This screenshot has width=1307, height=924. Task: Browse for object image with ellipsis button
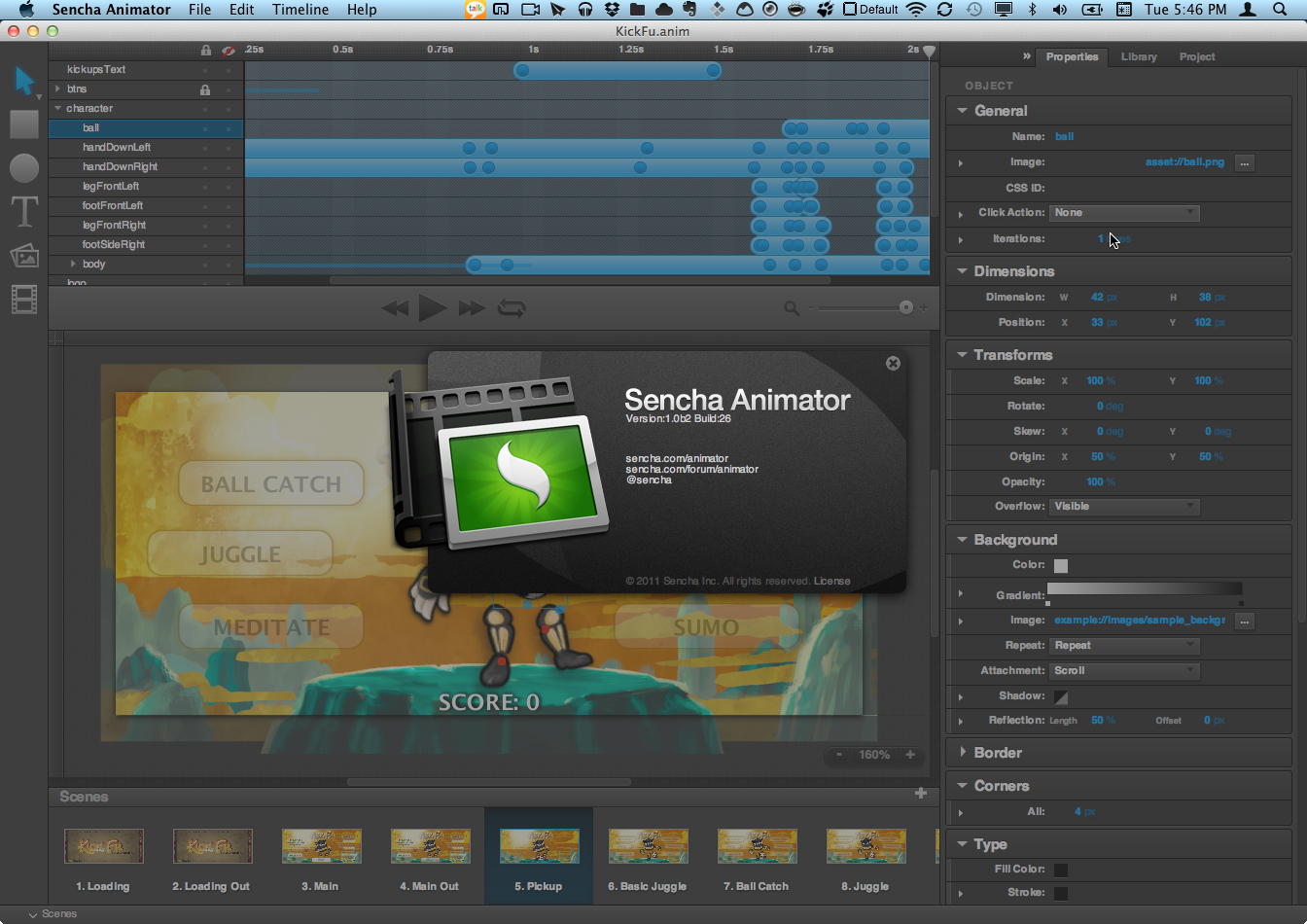click(x=1244, y=162)
